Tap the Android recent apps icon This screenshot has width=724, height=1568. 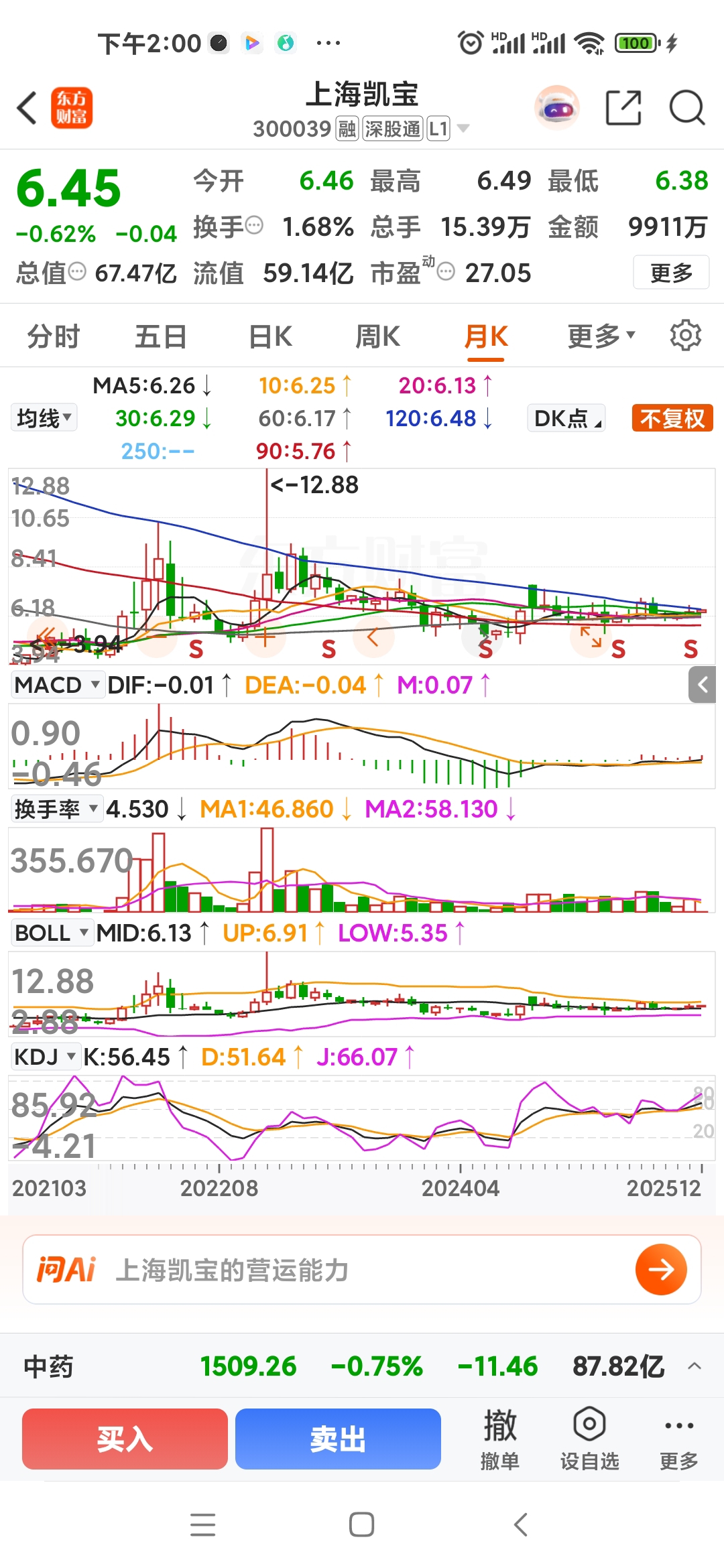point(202,1524)
